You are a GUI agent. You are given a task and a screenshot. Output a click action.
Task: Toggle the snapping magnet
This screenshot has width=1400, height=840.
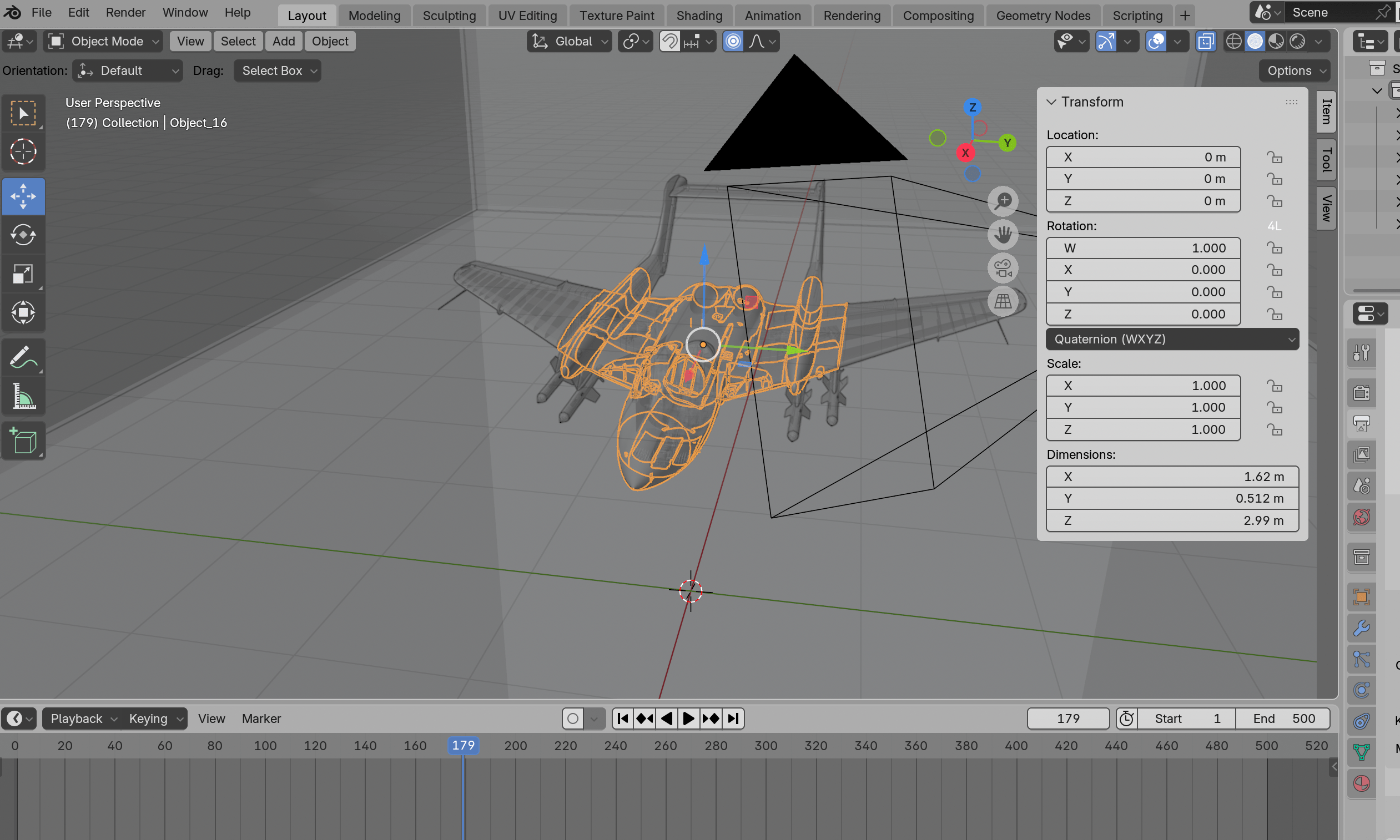click(x=670, y=41)
